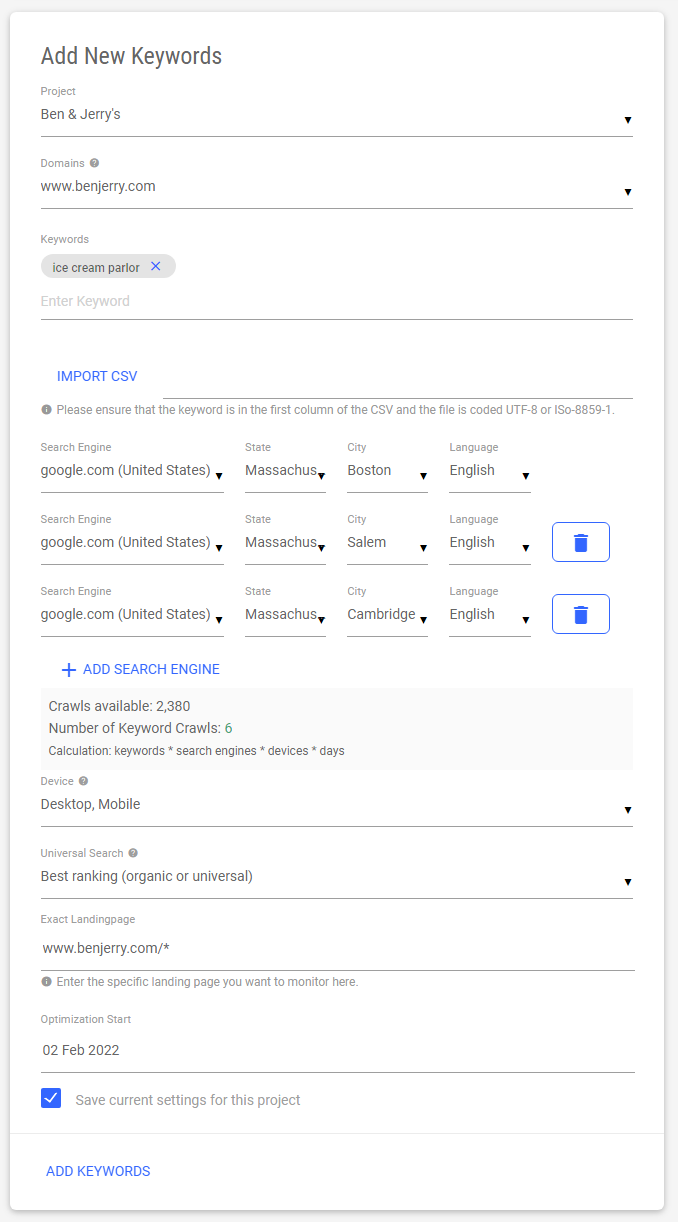Screen dimensions: 678x1222
Task: Open State dropdown in Salem row
Action: (x=285, y=544)
